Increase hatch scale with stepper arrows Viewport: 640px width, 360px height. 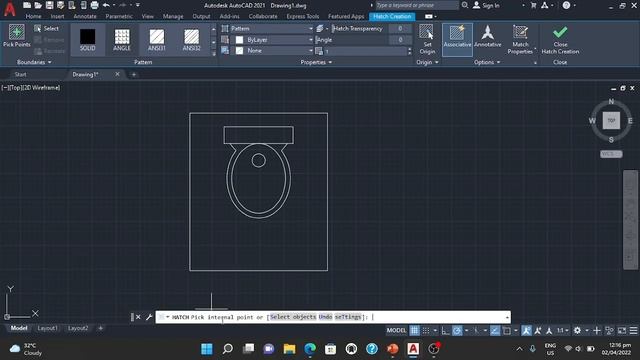coord(409,49)
